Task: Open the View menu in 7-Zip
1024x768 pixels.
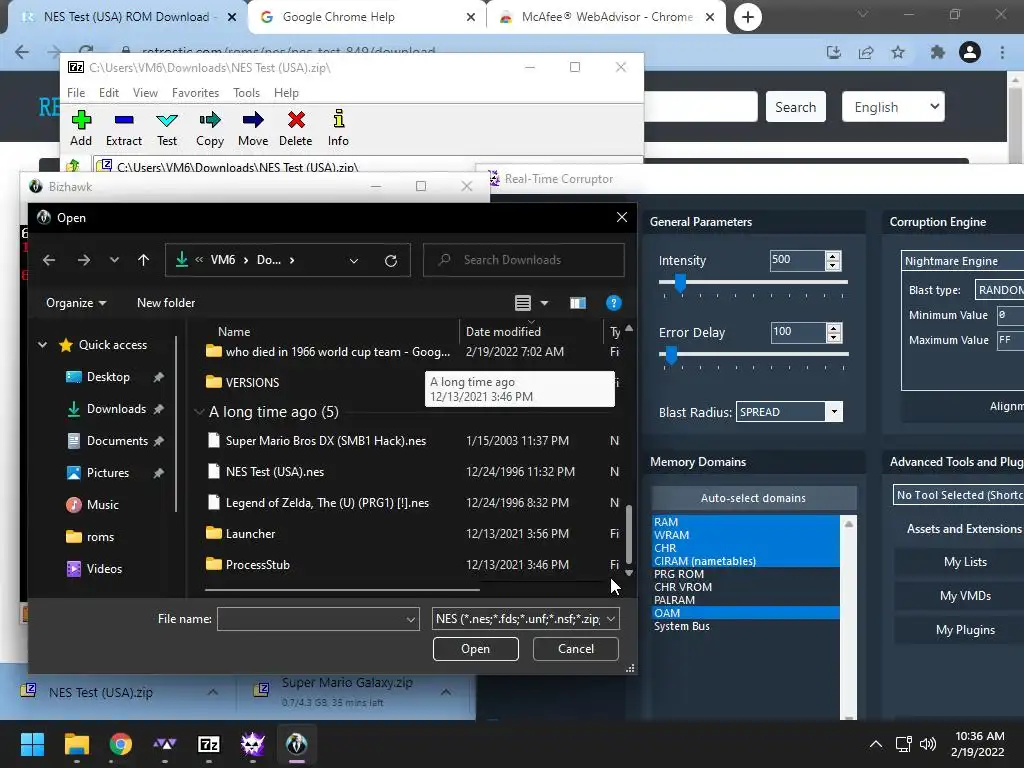Action: point(146,93)
